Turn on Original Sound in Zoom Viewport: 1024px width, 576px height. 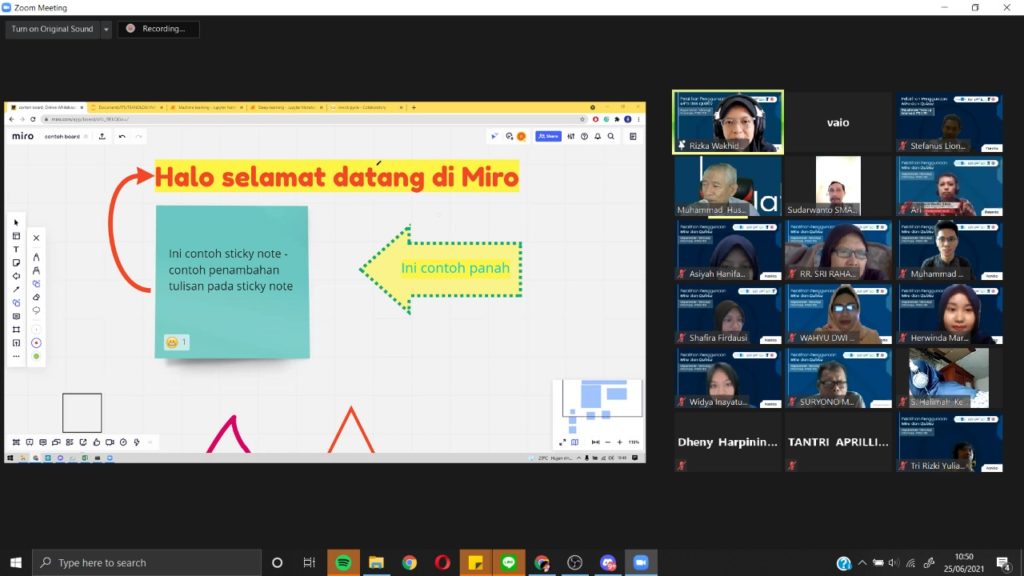tap(50, 29)
